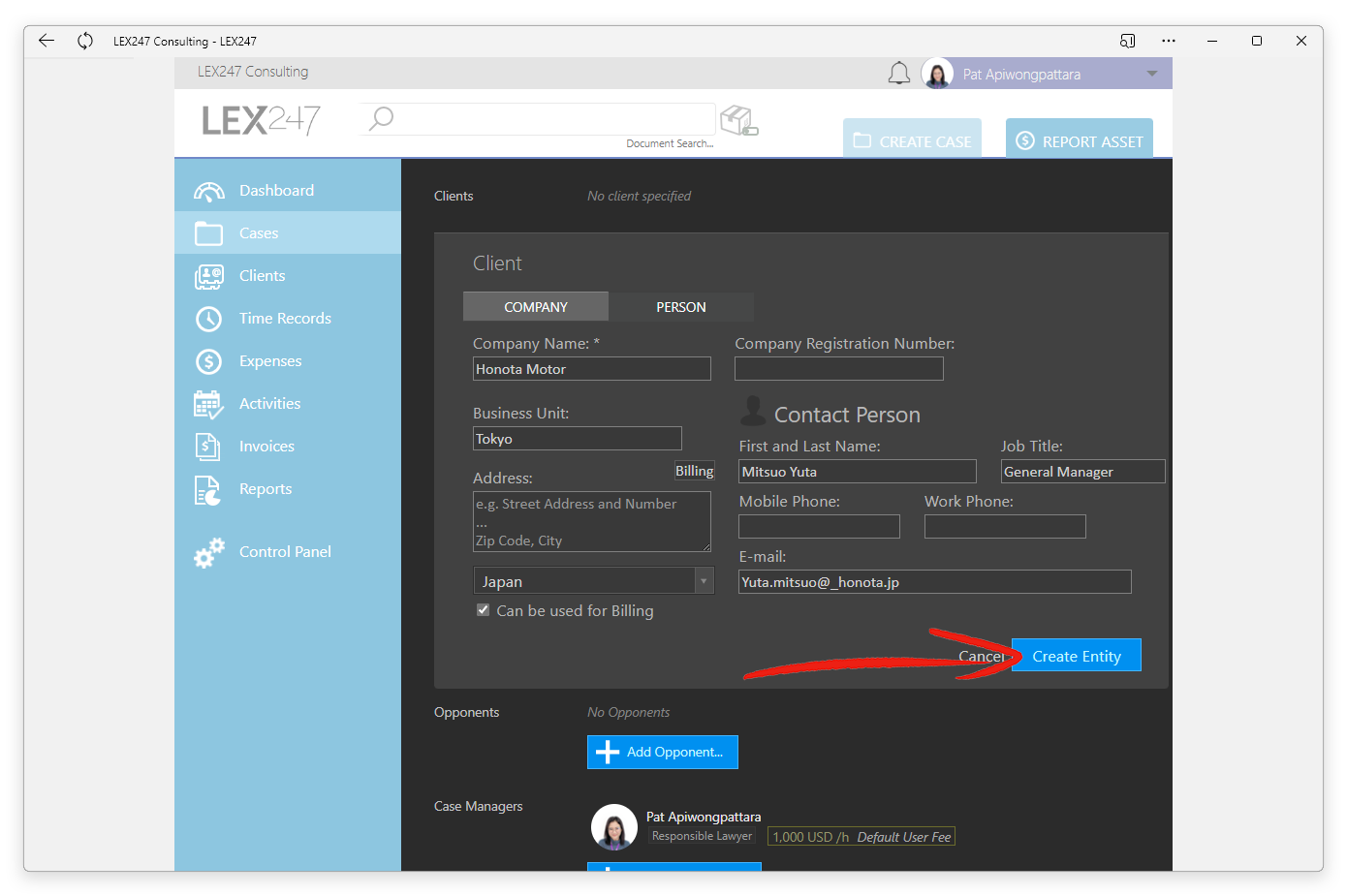Click the Company Name field
The image size is (1347, 896).
point(592,369)
